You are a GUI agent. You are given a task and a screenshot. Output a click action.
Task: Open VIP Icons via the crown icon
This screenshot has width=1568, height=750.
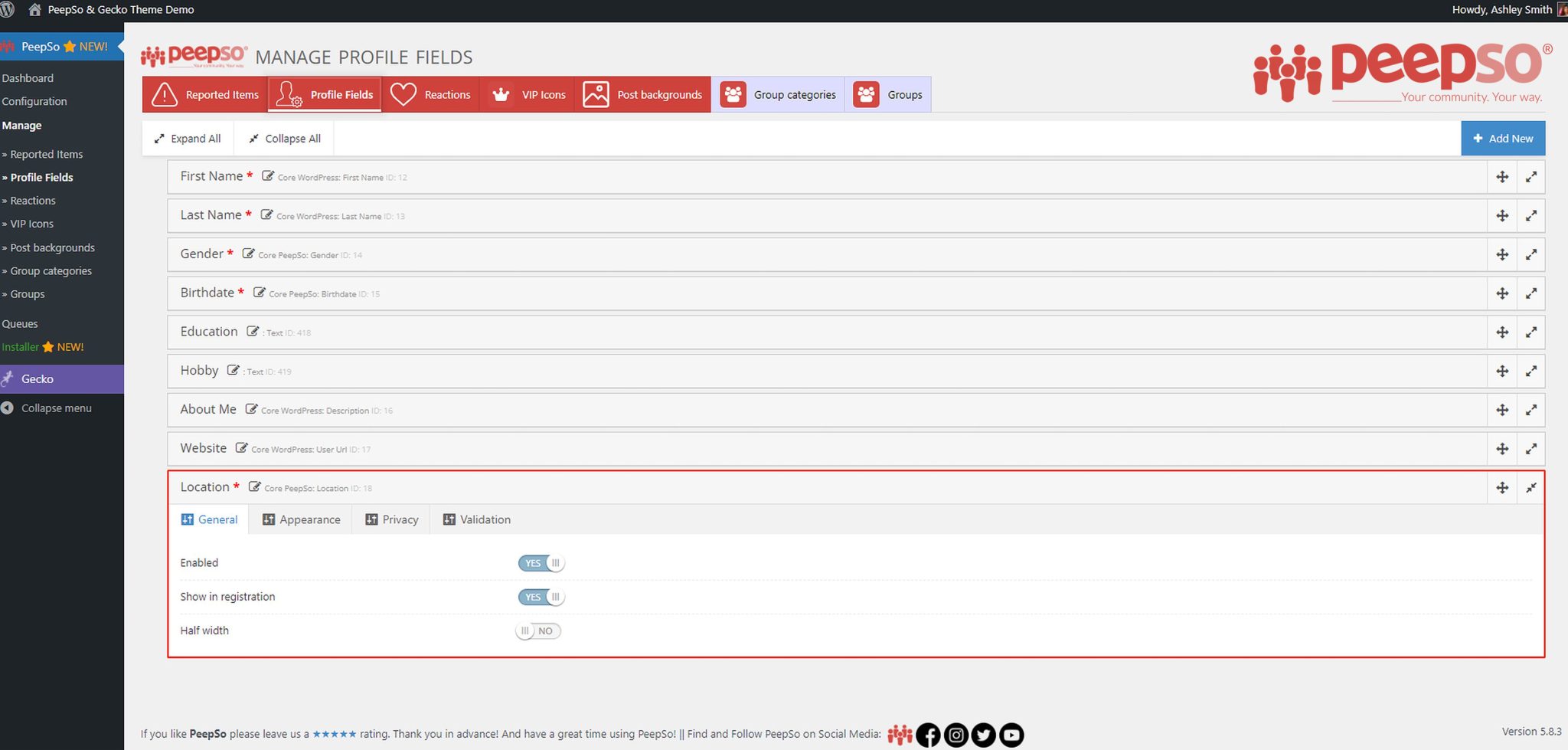(501, 94)
